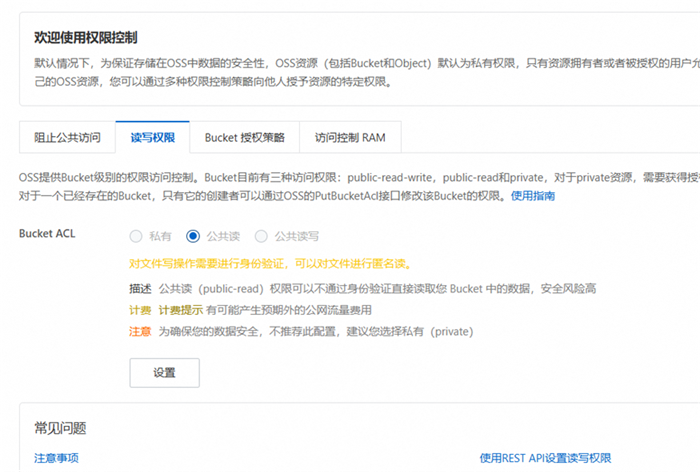Click the yellow 计费 label

click(x=140, y=310)
